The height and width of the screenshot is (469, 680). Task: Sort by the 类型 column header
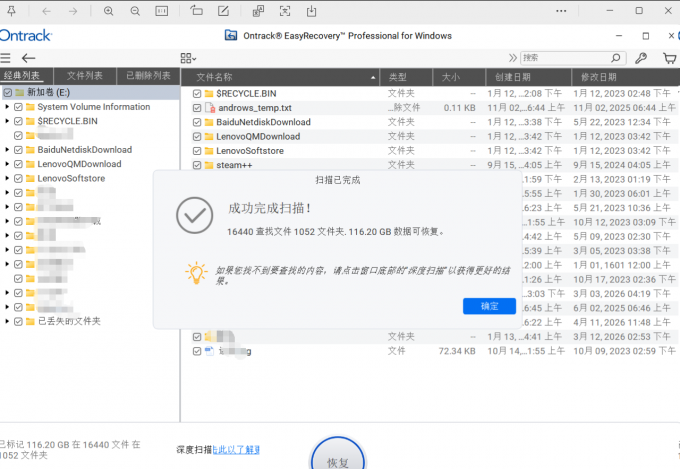point(406,77)
